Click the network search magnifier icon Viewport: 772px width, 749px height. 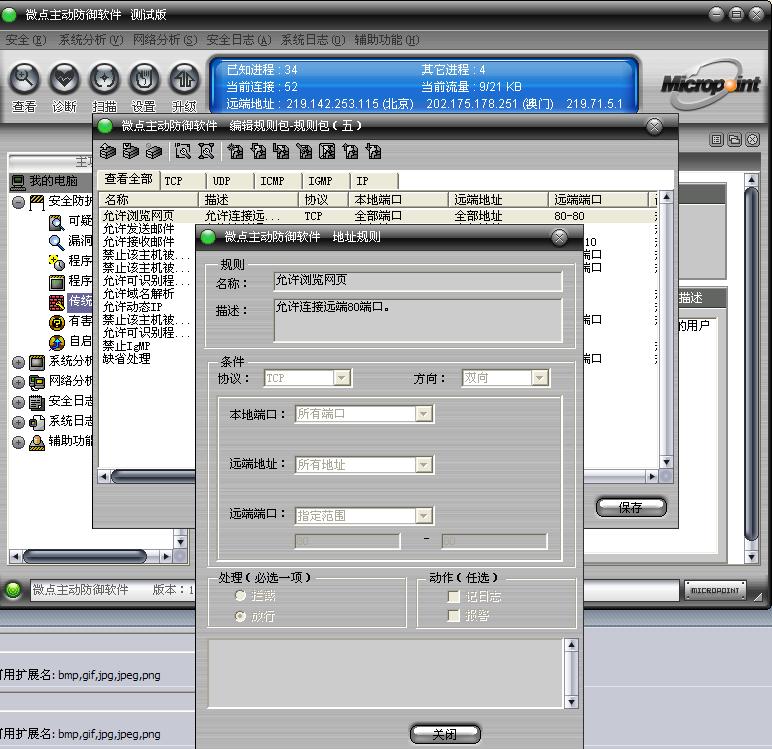(206, 151)
